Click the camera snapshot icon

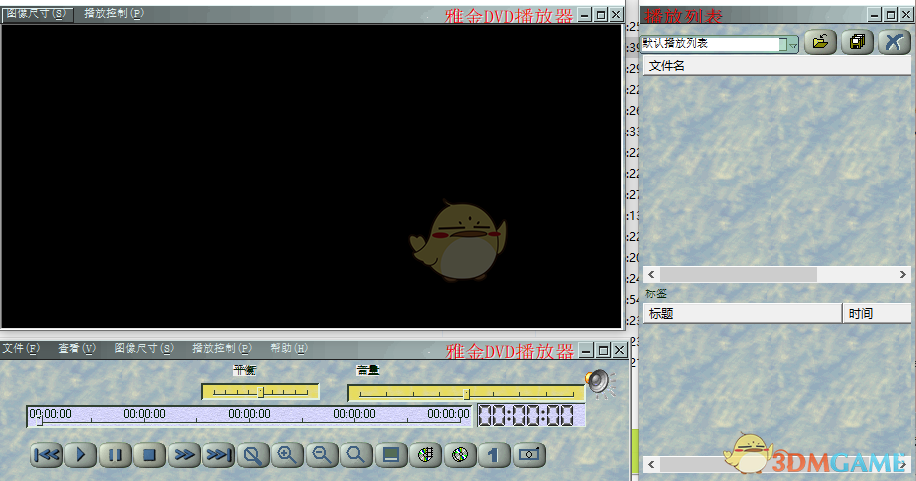530,455
